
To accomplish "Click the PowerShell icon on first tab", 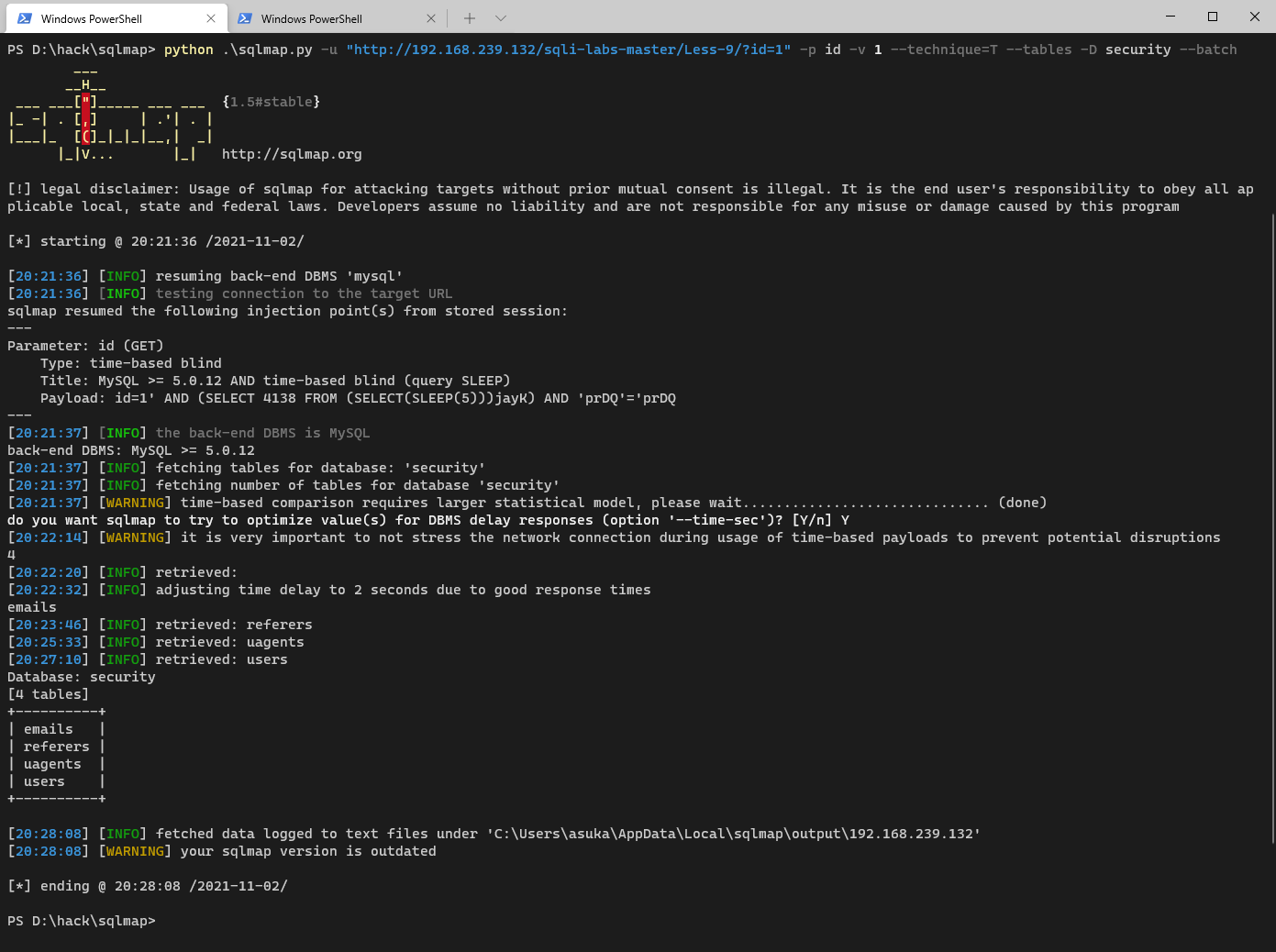I will 25,18.
